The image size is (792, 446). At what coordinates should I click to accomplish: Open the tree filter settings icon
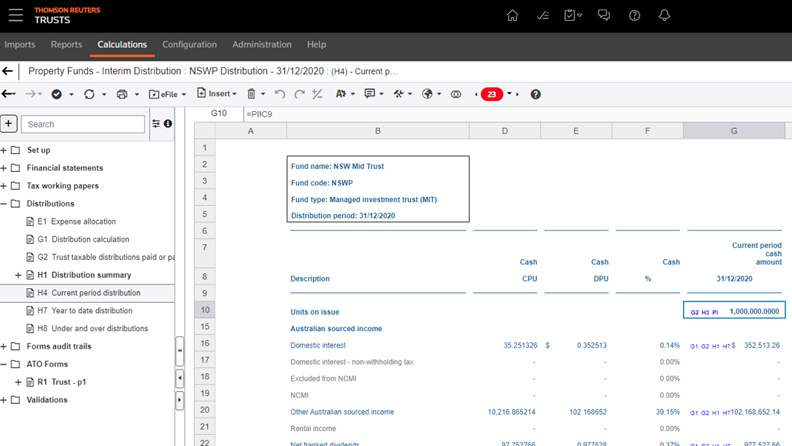(156, 124)
